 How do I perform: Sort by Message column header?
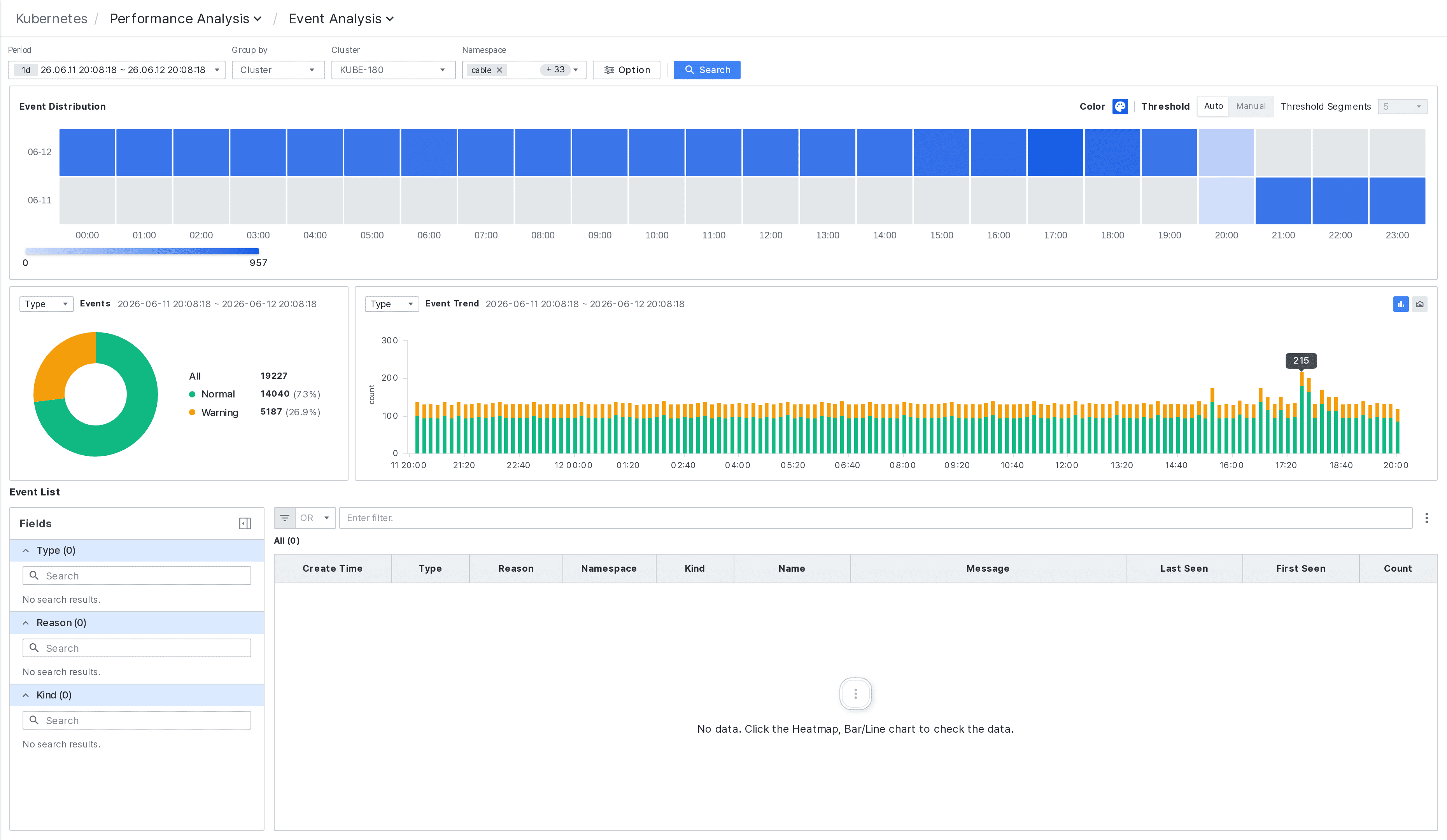point(988,569)
